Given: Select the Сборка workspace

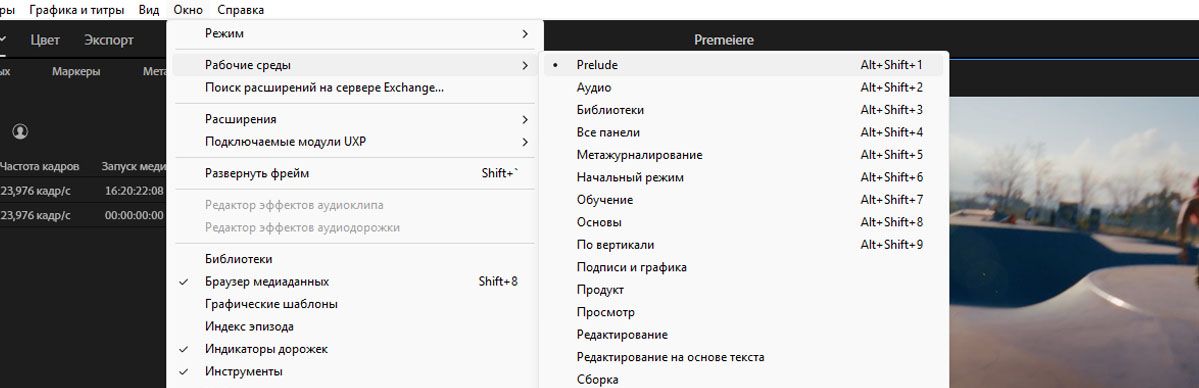Looking at the screenshot, I should [743, 380].
